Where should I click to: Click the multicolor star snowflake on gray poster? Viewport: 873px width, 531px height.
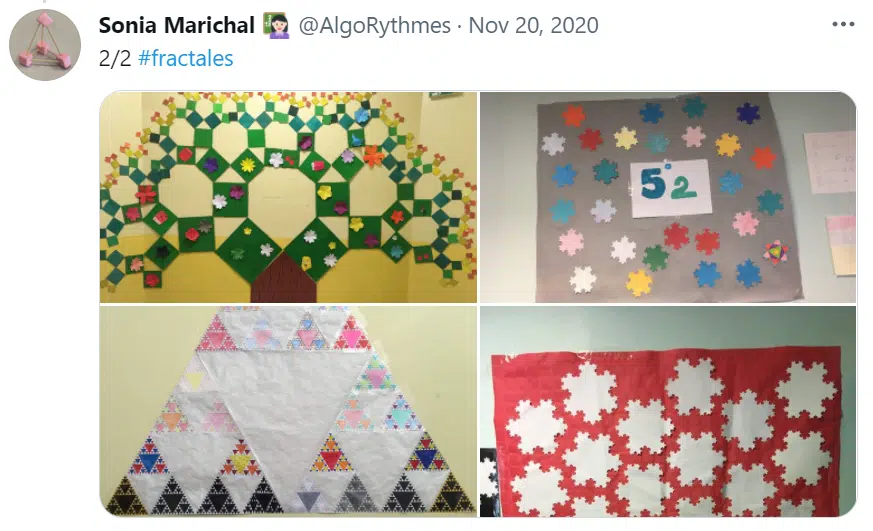point(774,252)
